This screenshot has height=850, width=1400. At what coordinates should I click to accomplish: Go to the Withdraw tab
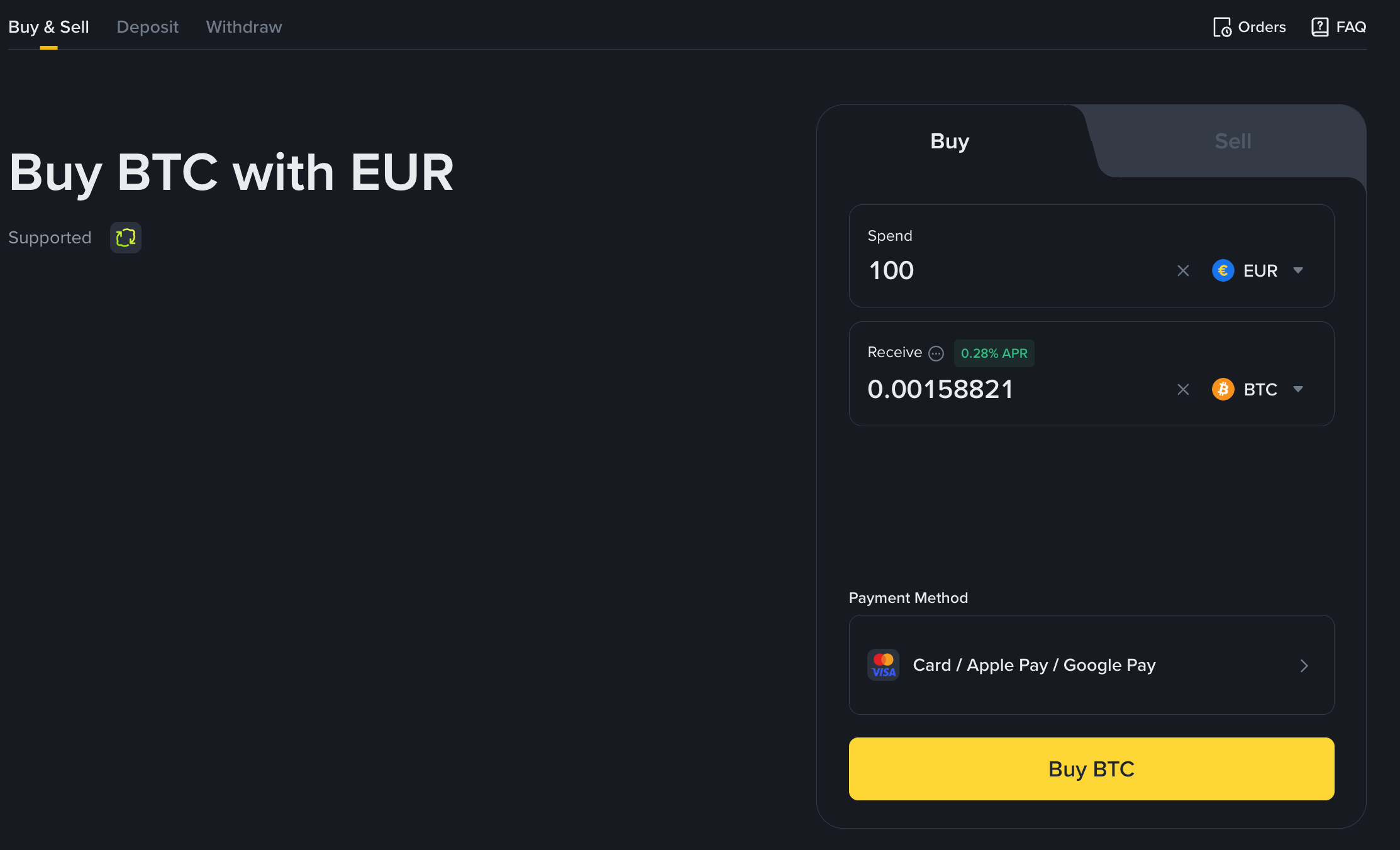pyautogui.click(x=244, y=27)
